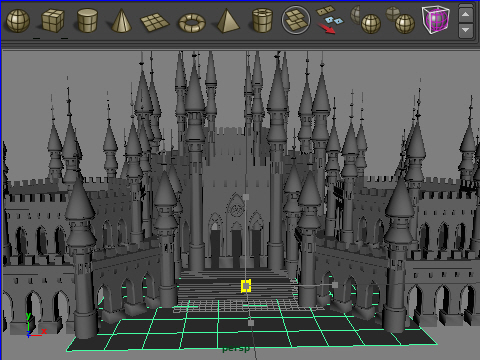Add a polygon cylinder from the shelf
The image size is (480, 360).
click(87, 21)
